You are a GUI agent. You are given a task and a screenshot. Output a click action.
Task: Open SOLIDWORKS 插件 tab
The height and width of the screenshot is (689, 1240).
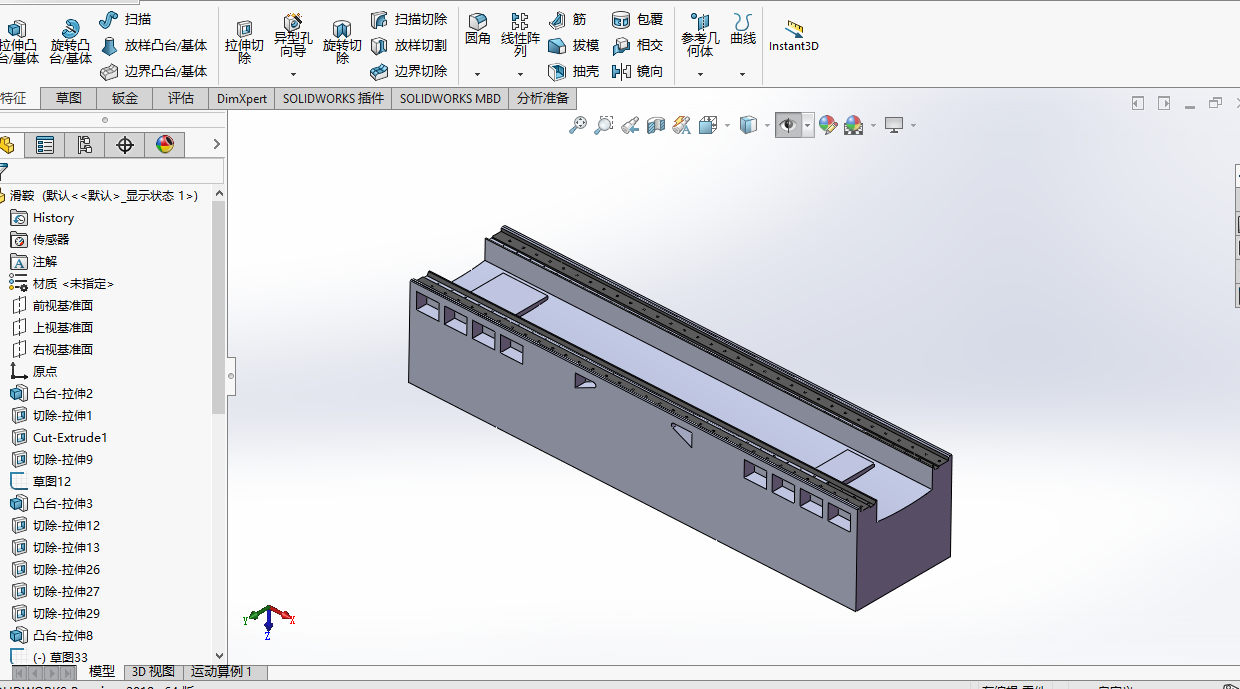[333, 98]
